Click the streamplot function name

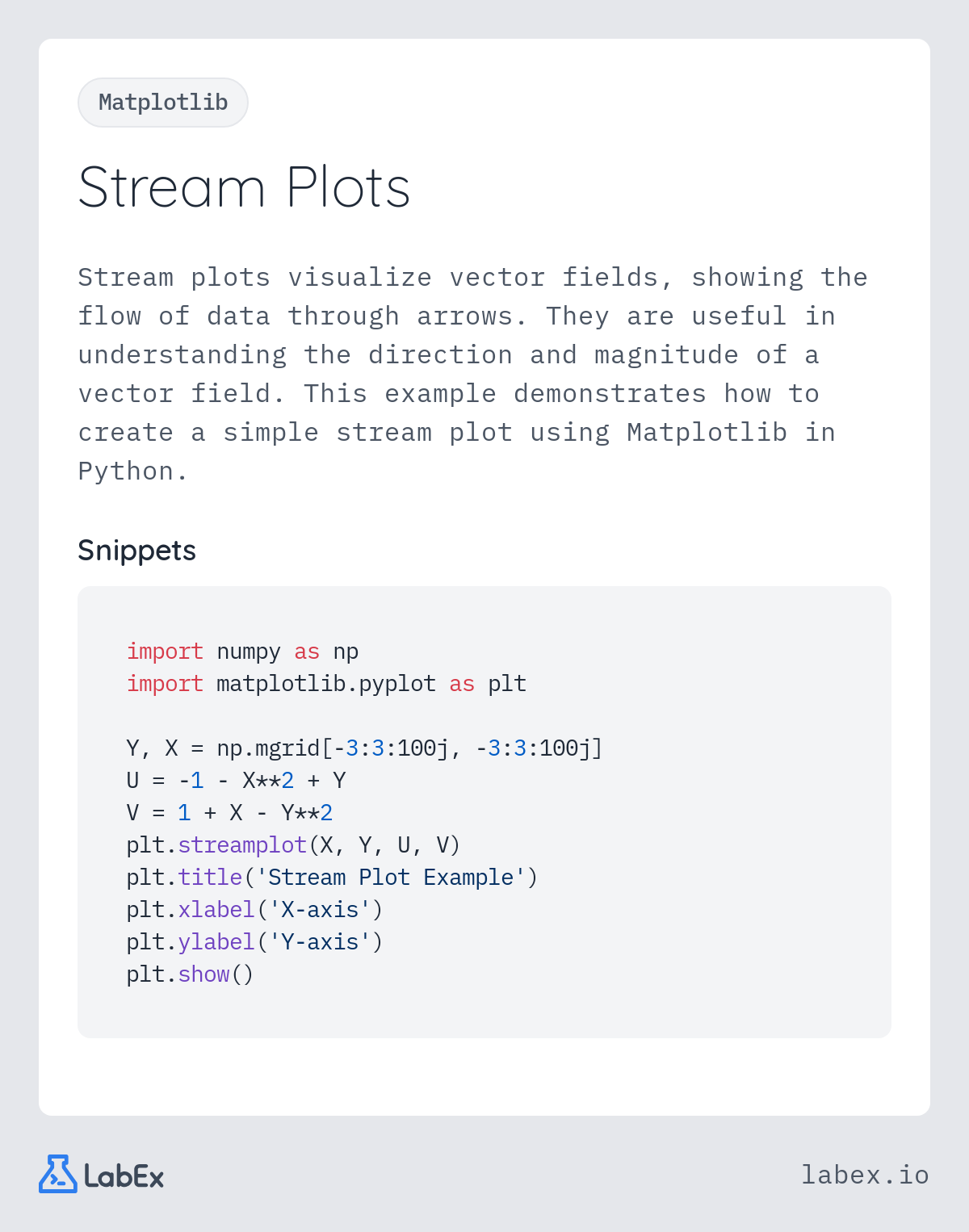coord(242,845)
